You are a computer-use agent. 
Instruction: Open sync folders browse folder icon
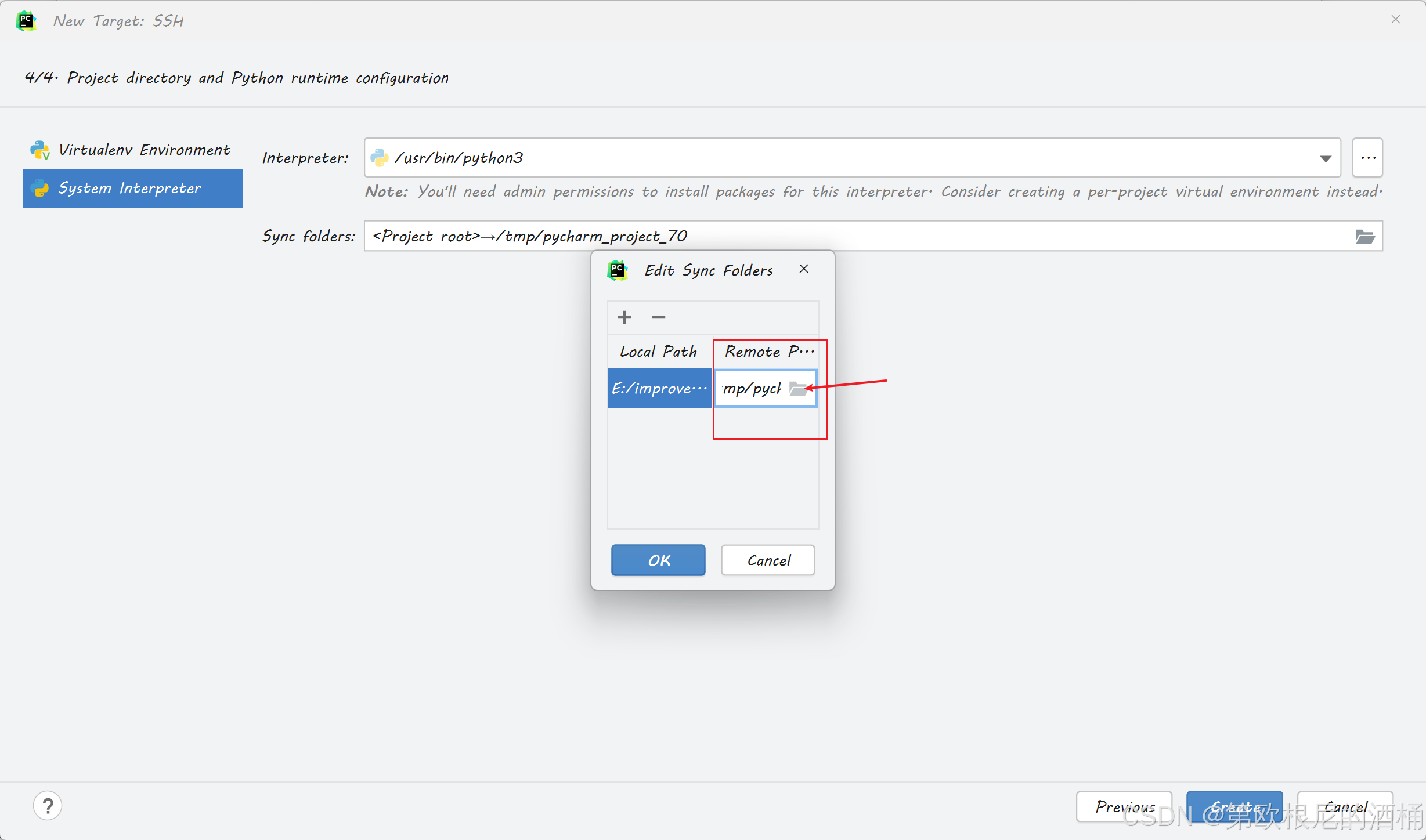click(1364, 236)
